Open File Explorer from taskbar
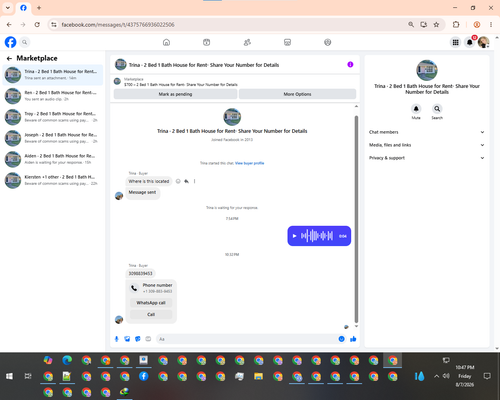 tap(258, 376)
